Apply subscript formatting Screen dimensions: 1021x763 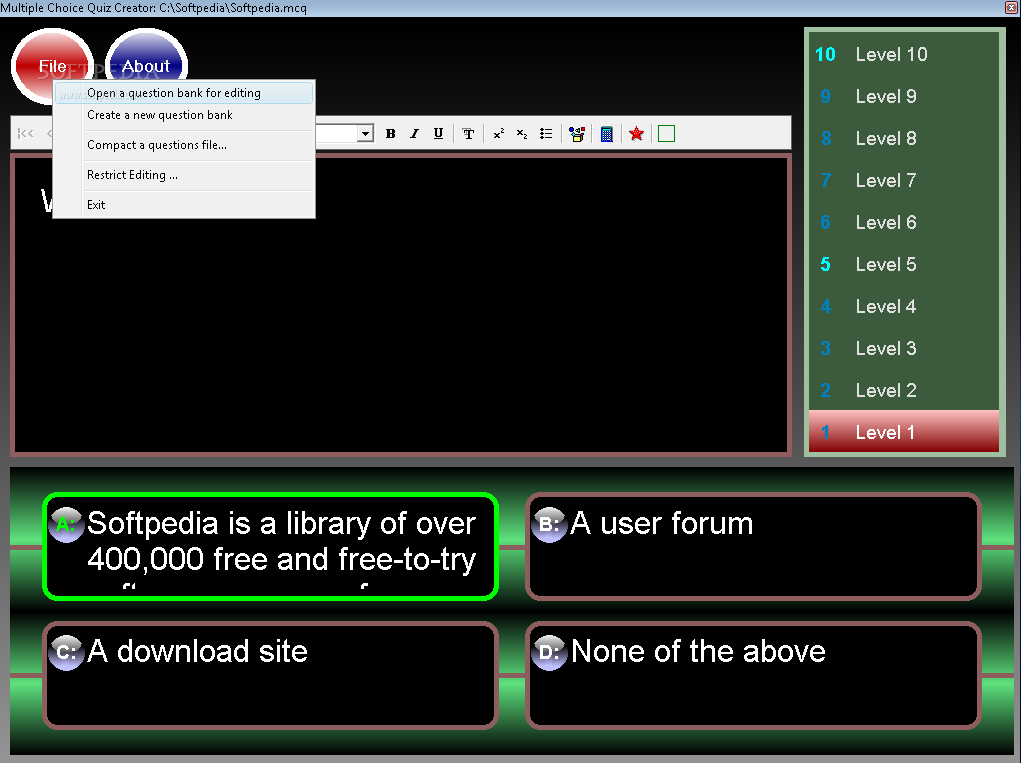pos(522,133)
